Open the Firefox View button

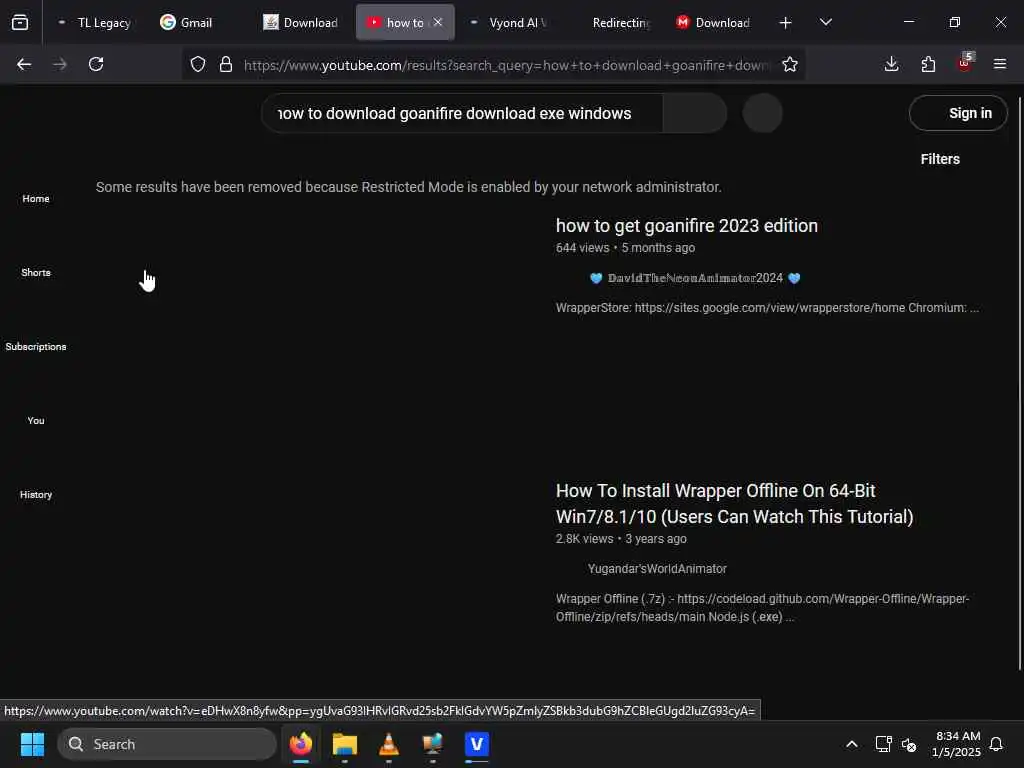[20, 22]
